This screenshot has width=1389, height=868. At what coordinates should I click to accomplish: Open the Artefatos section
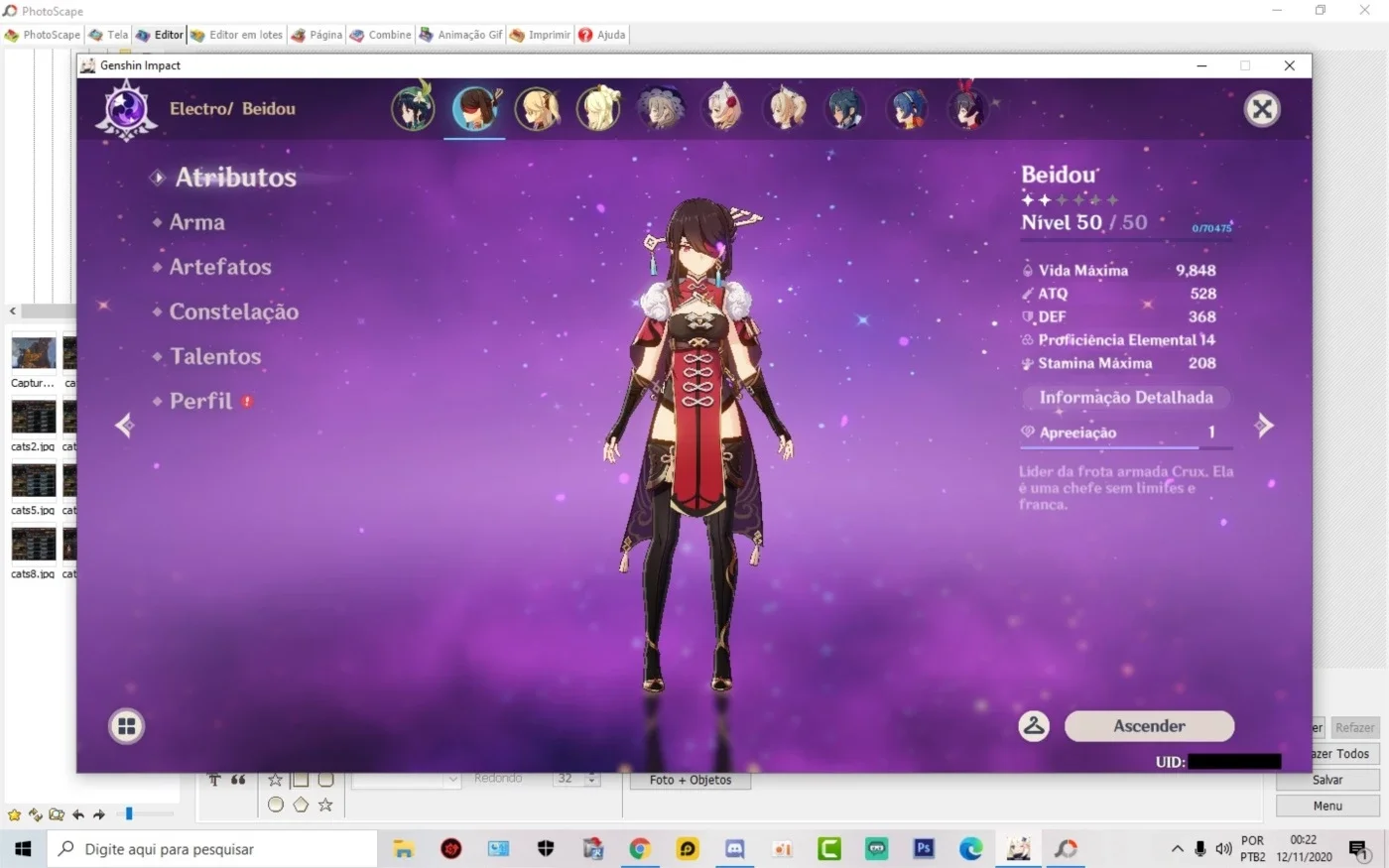point(219,267)
